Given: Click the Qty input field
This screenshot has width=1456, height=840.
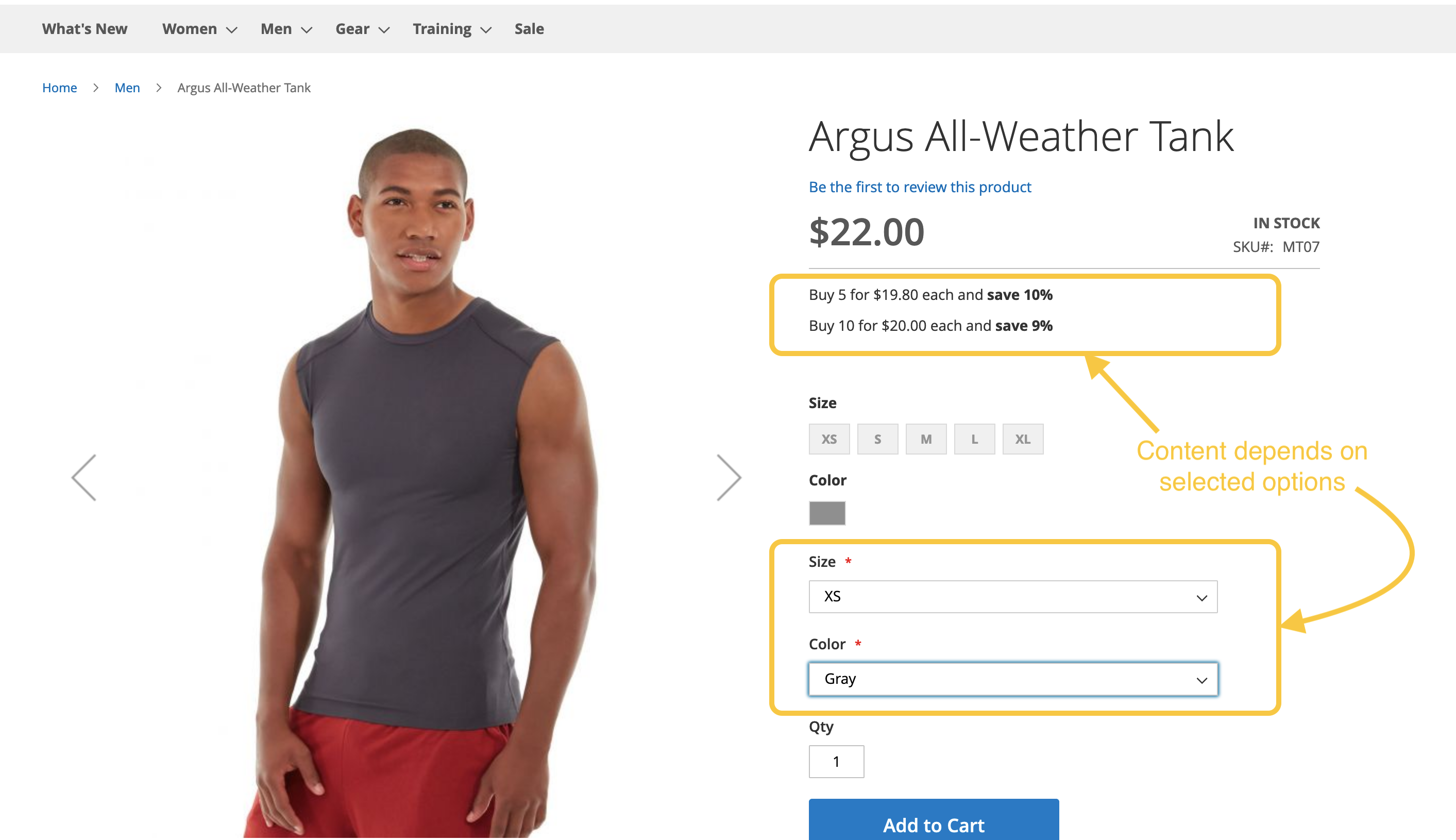Looking at the screenshot, I should click(x=836, y=762).
